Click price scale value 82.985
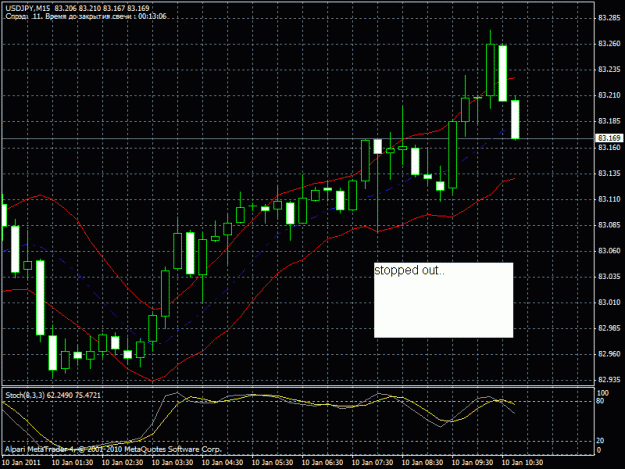Image resolution: width=625 pixels, height=469 pixels. point(609,328)
